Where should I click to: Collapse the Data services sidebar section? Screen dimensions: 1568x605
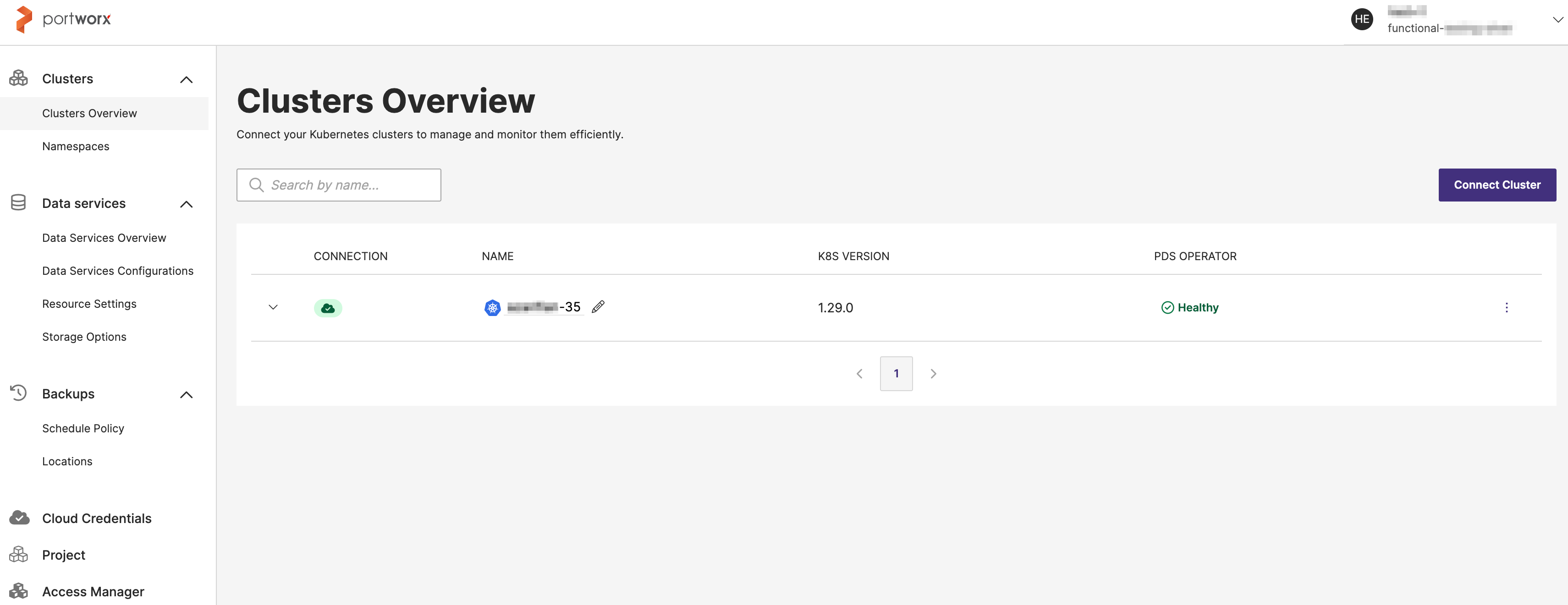[186, 204]
